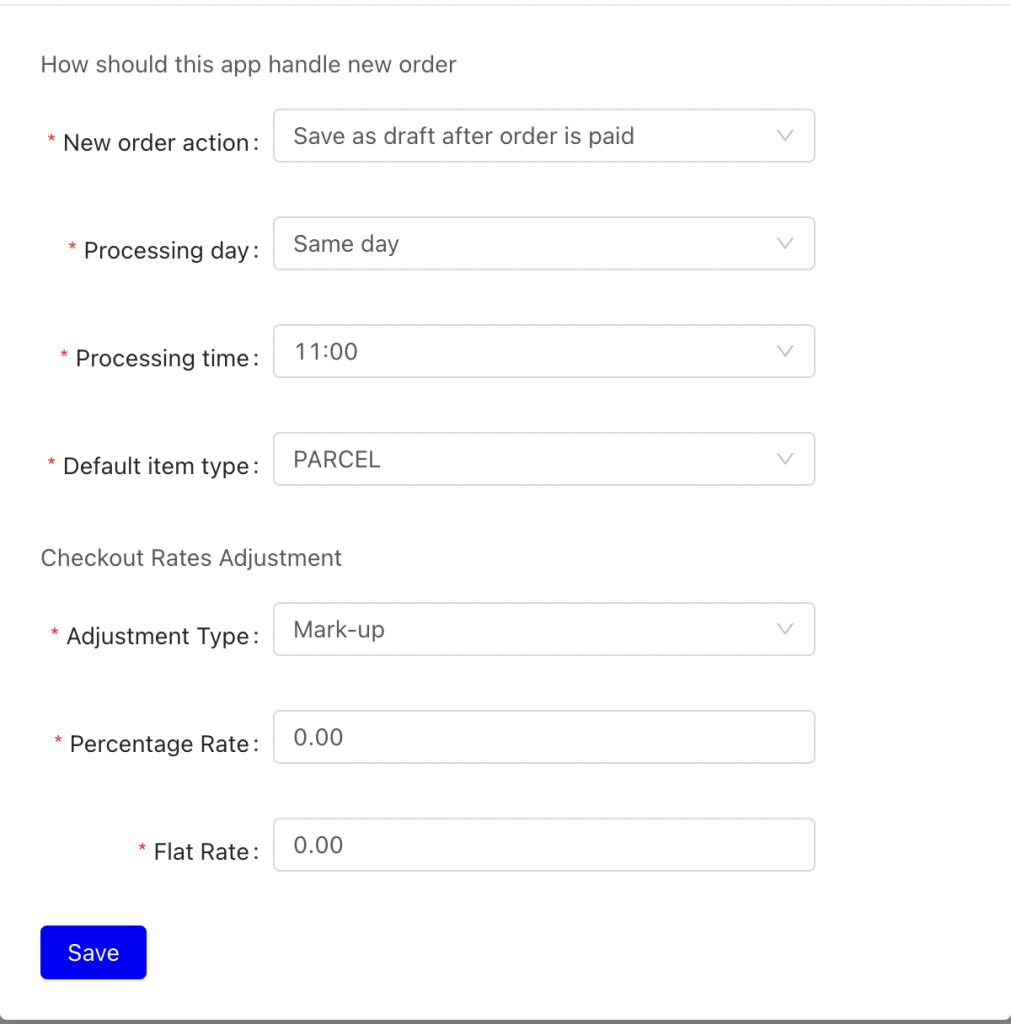Open the Processing day dropdown
Screen dimensions: 1011x1024
point(543,244)
